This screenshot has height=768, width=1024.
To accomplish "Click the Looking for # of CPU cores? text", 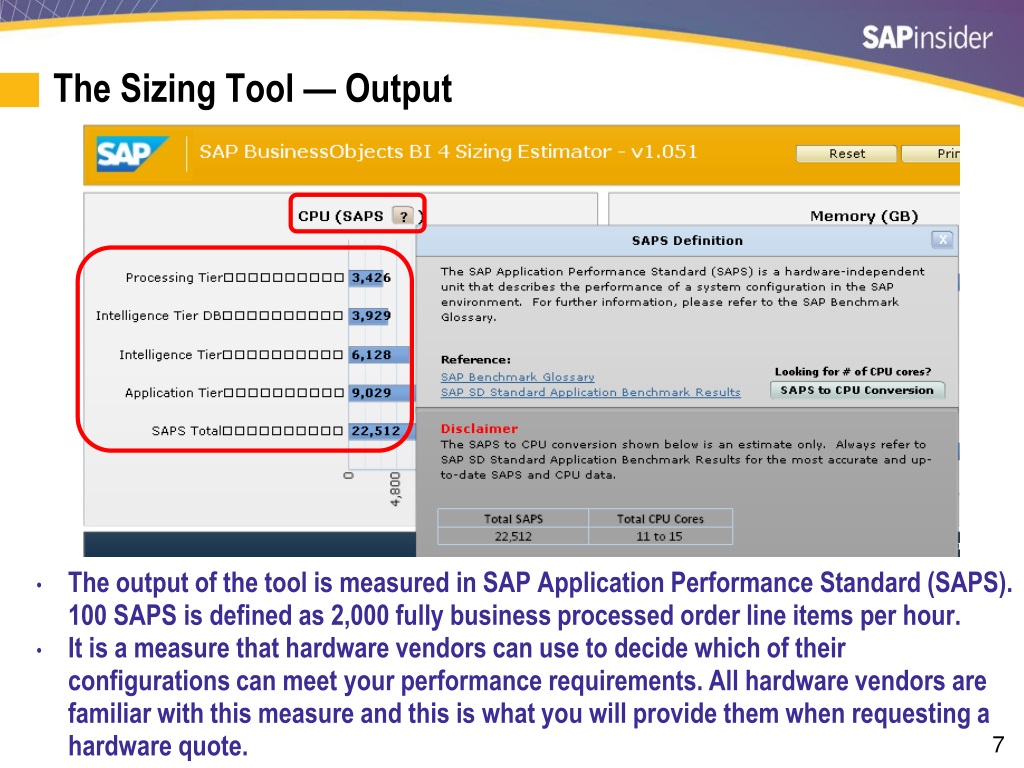I will coord(853,372).
